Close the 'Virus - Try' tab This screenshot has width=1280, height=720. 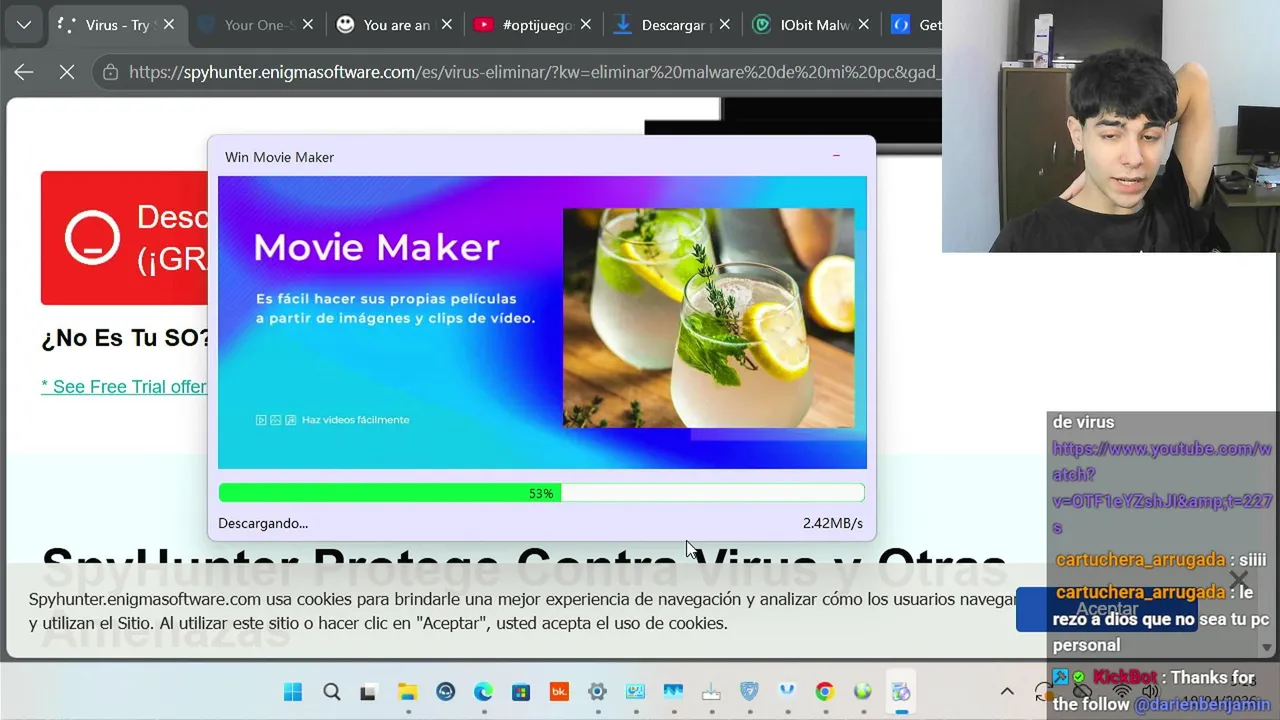point(168,25)
